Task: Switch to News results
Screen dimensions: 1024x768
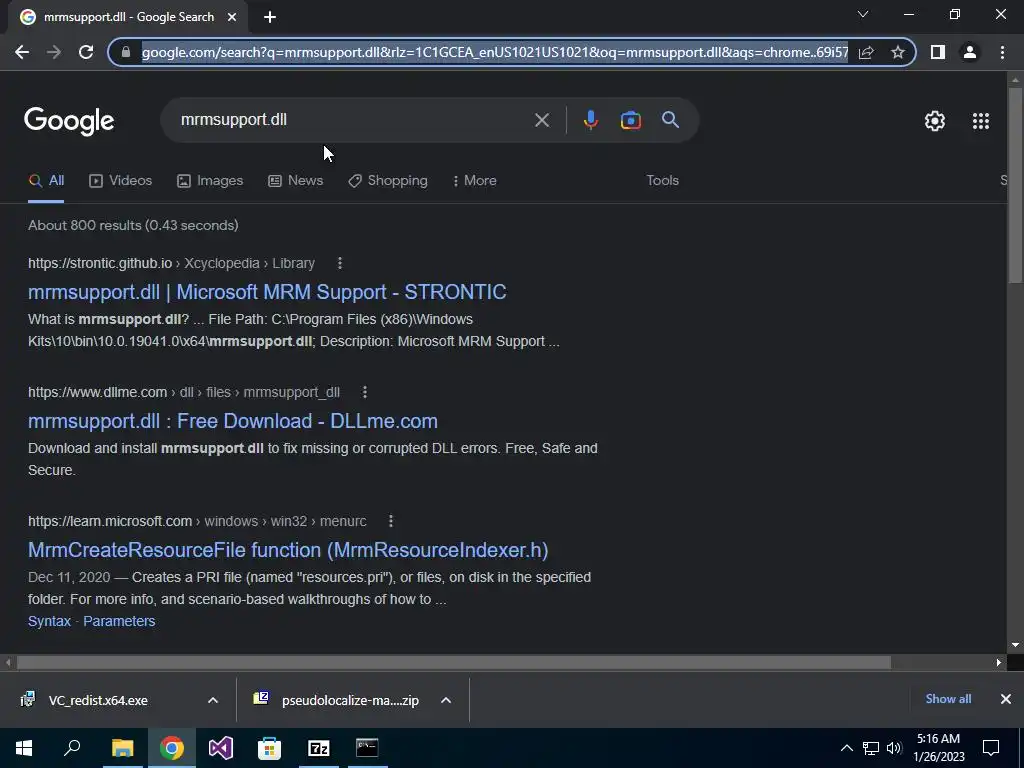Action: point(296,181)
